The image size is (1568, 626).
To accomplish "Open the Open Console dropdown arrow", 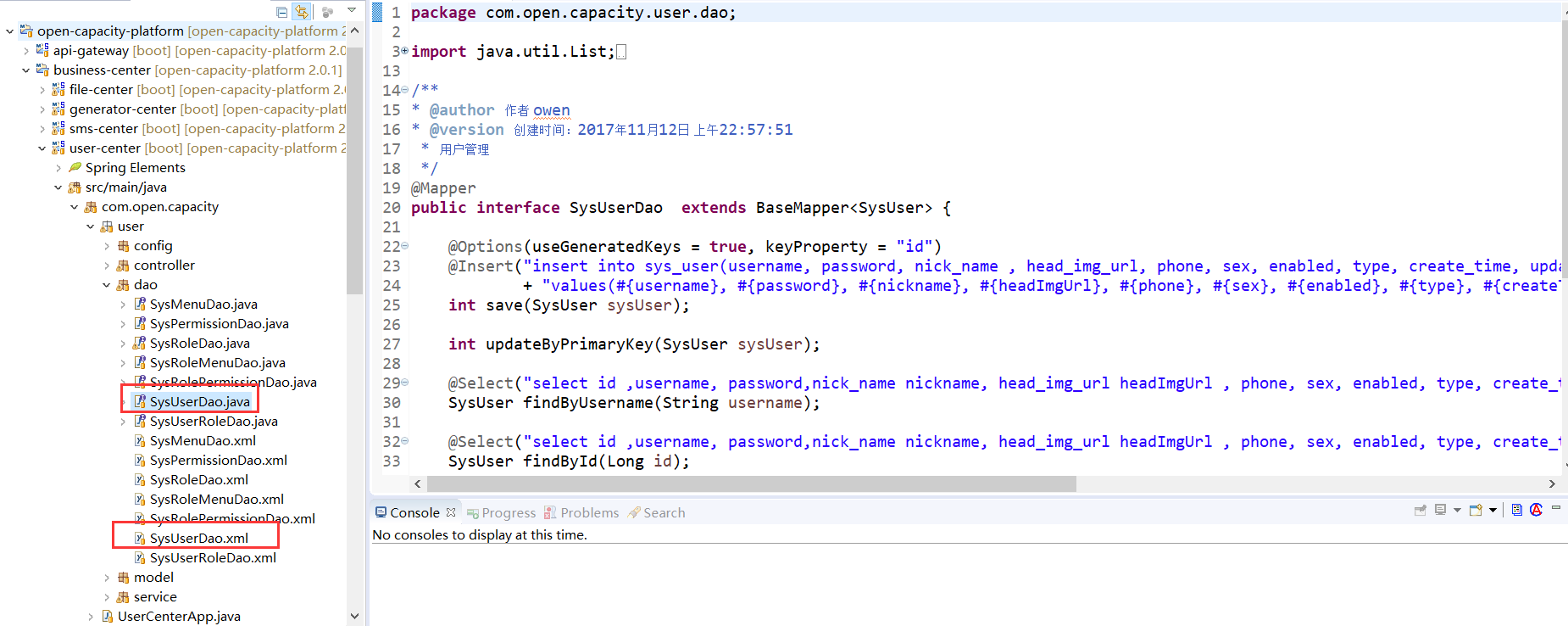I will coord(1493,511).
